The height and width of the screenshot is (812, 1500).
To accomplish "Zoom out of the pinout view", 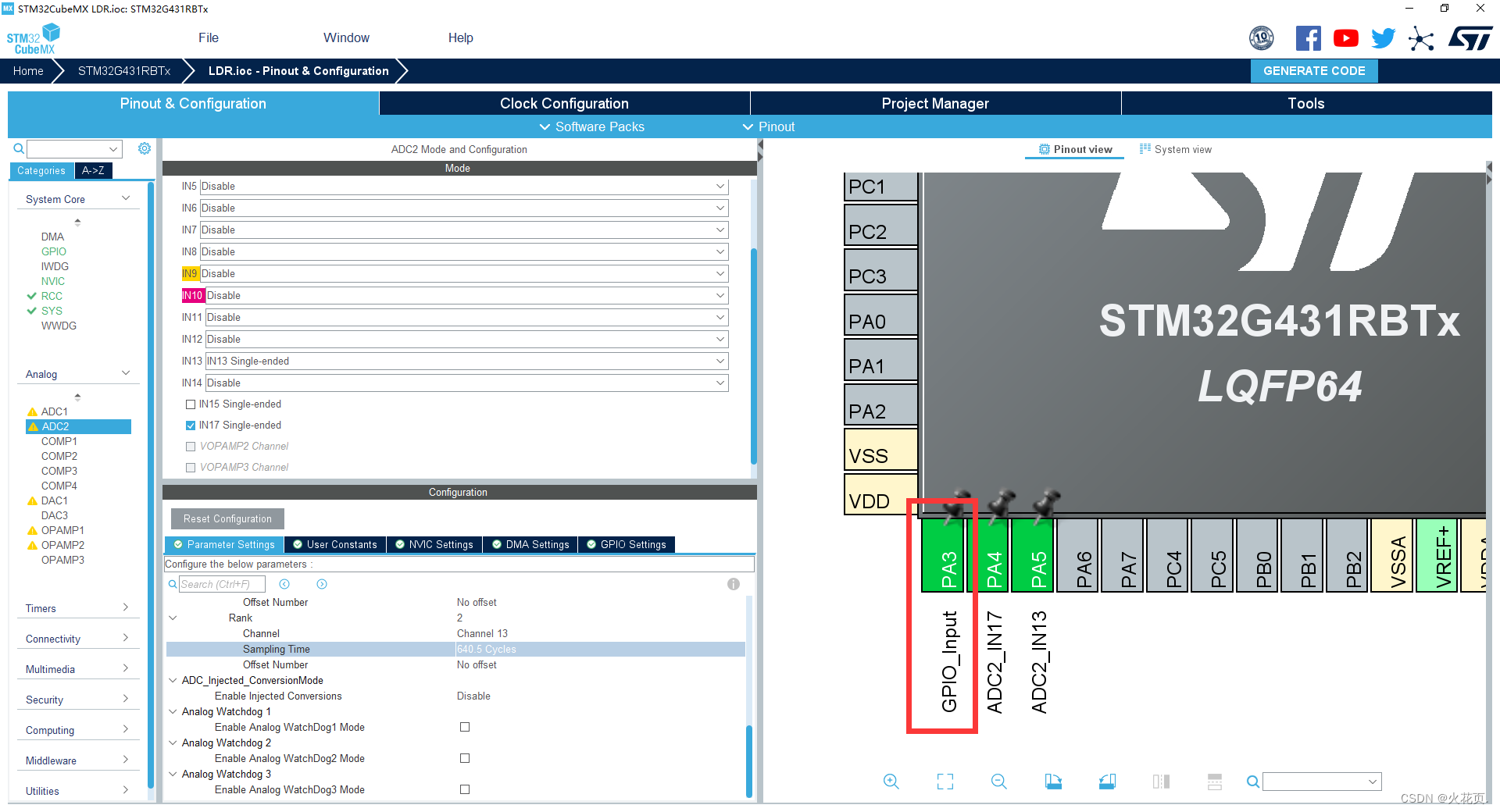I will point(999,782).
